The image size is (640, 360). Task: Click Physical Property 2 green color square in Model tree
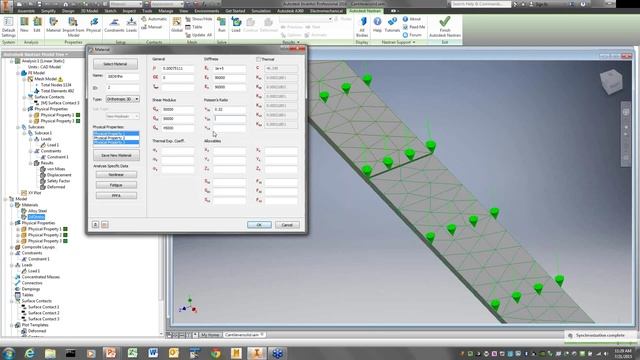click(x=65, y=235)
